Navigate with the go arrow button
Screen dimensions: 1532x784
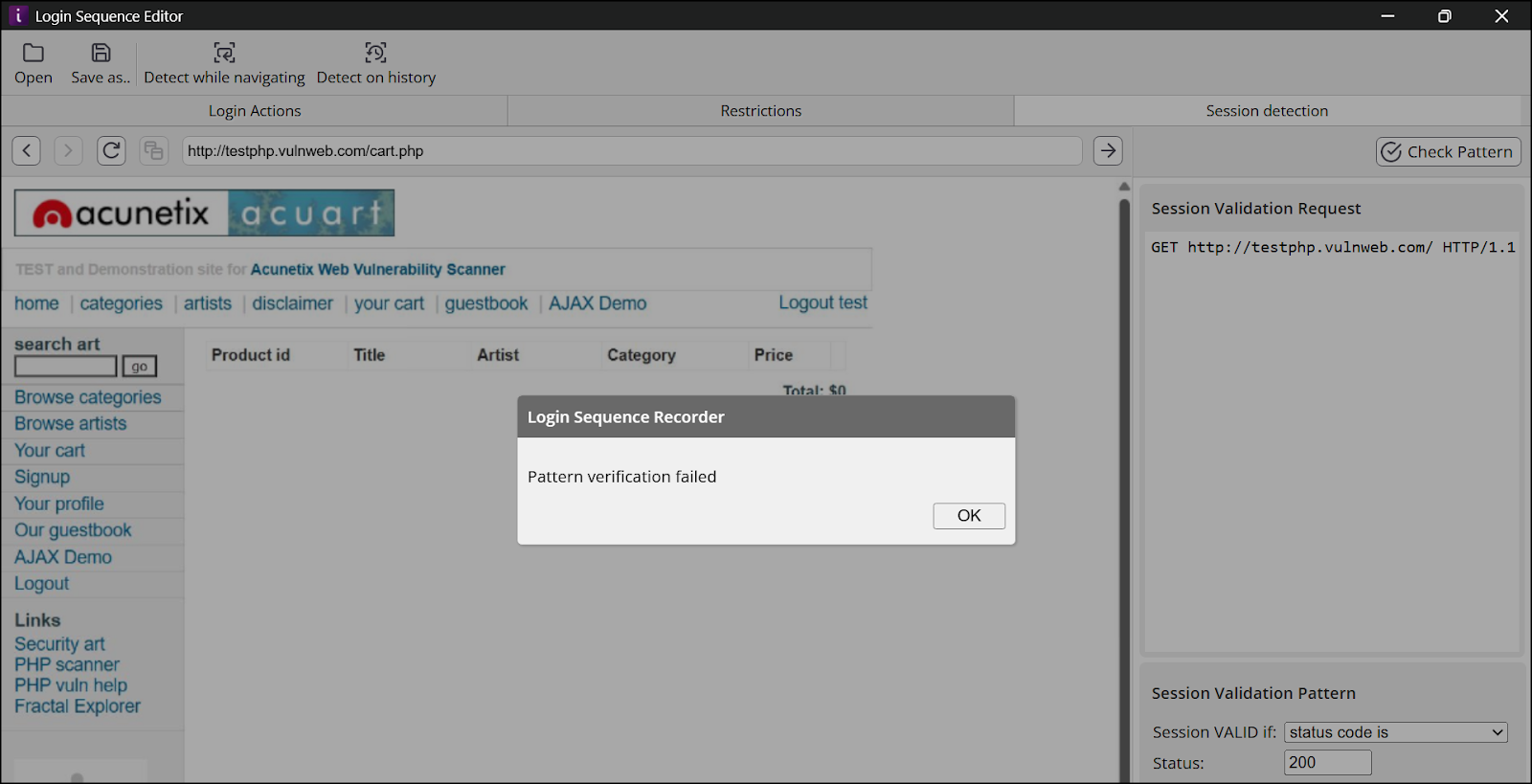1108,150
